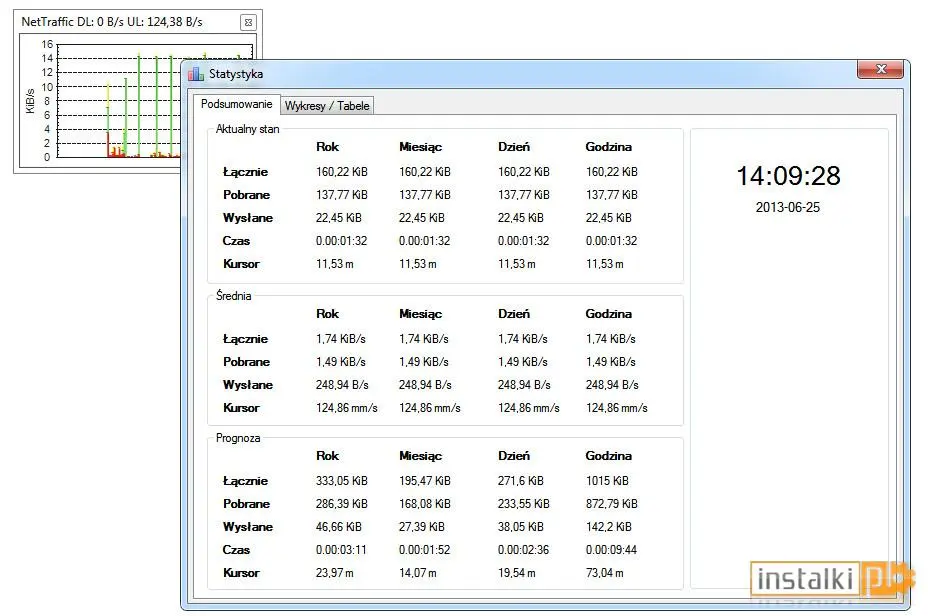The width and height of the screenshot is (928, 616).
Task: Click the date 2013-06-25
Action: tap(788, 207)
